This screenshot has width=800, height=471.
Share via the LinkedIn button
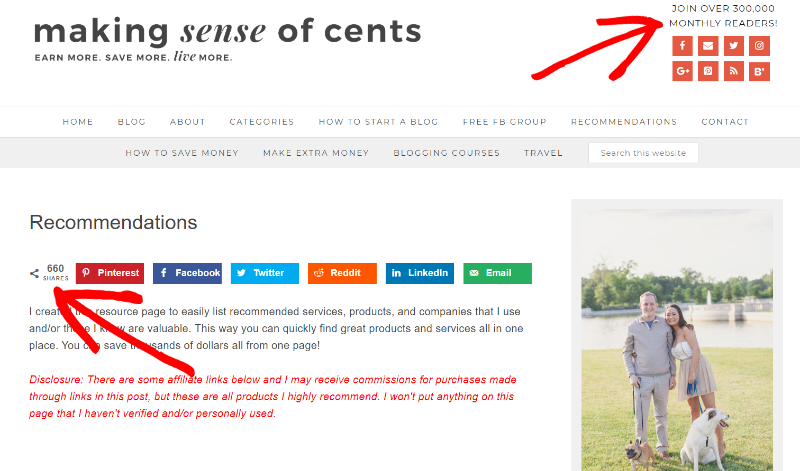(420, 273)
